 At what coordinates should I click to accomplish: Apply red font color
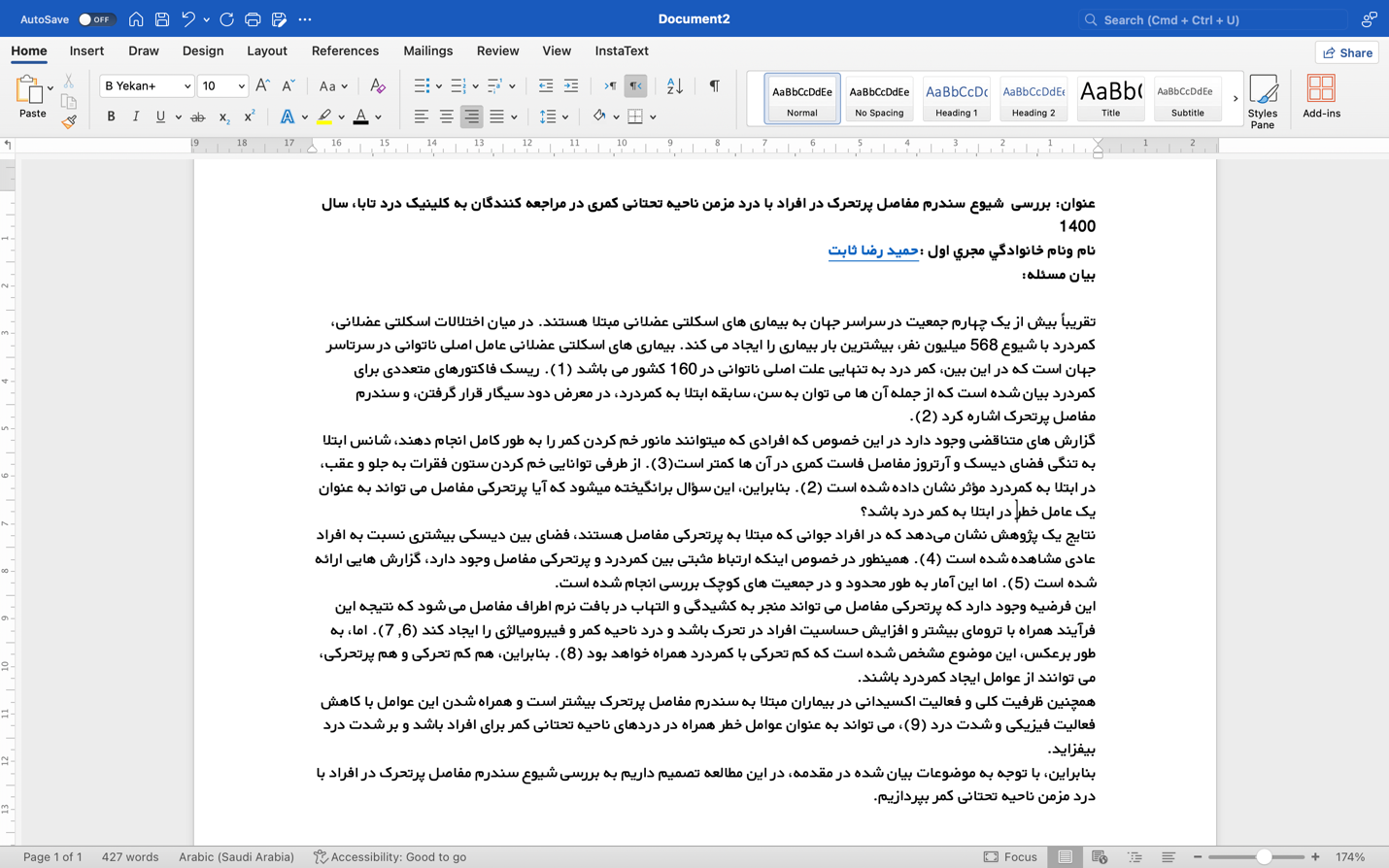361,117
